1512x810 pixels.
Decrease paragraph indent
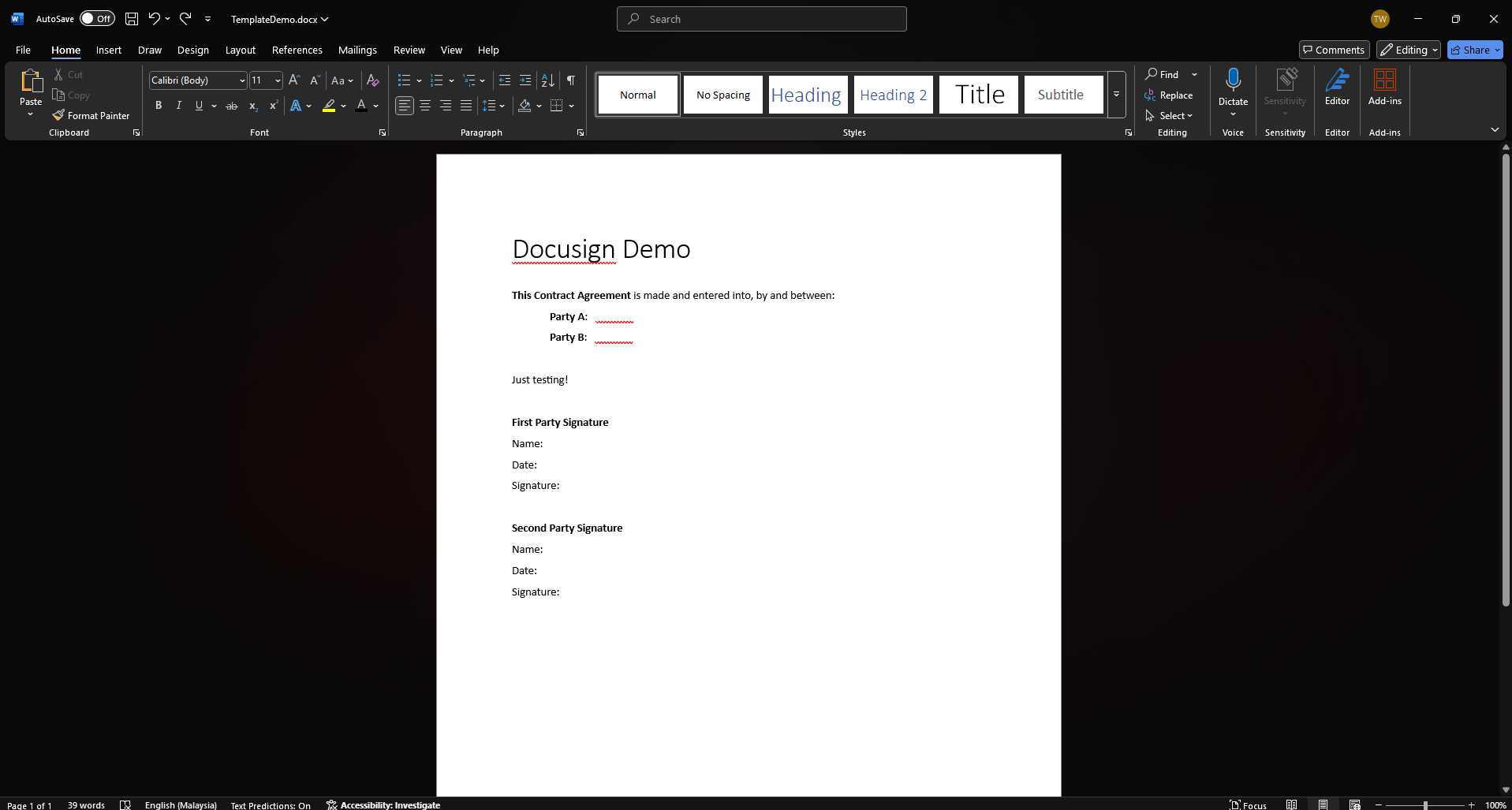coord(505,80)
